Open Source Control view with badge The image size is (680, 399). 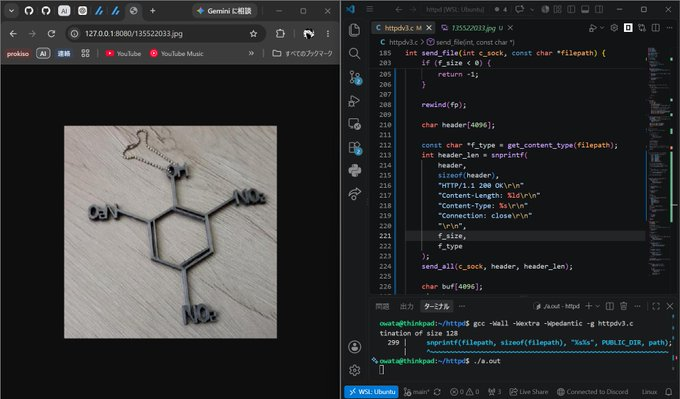(x=355, y=78)
